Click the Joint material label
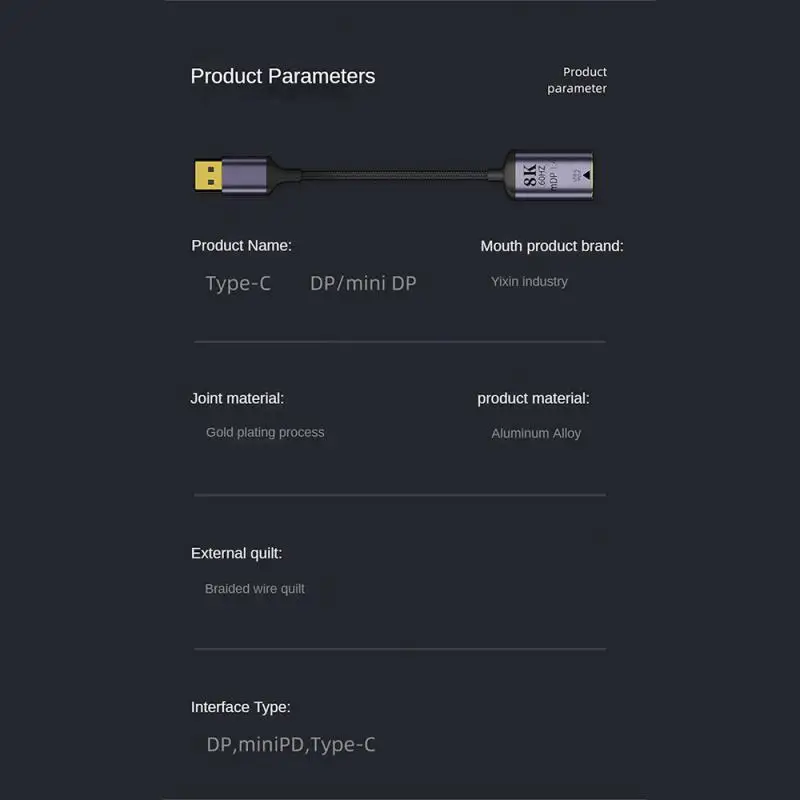Image resolution: width=800 pixels, height=800 pixels. [x=237, y=398]
